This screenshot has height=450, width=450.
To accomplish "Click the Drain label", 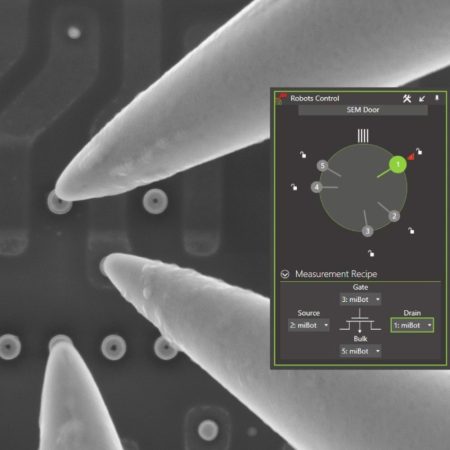I will 412,313.
